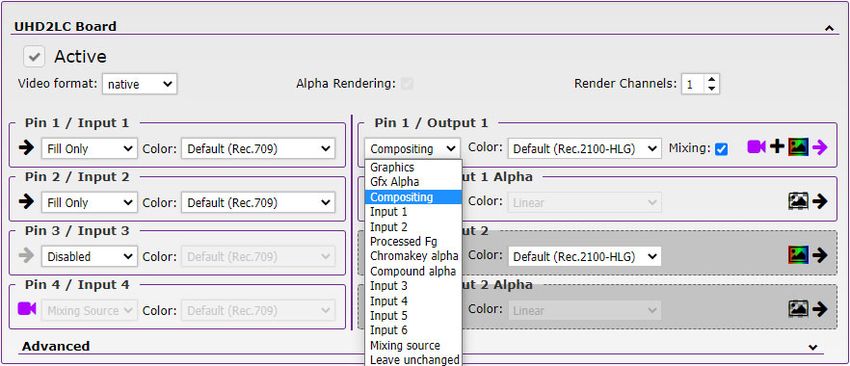Click Output 2 Alpha Linear color dropdown

[584, 311]
